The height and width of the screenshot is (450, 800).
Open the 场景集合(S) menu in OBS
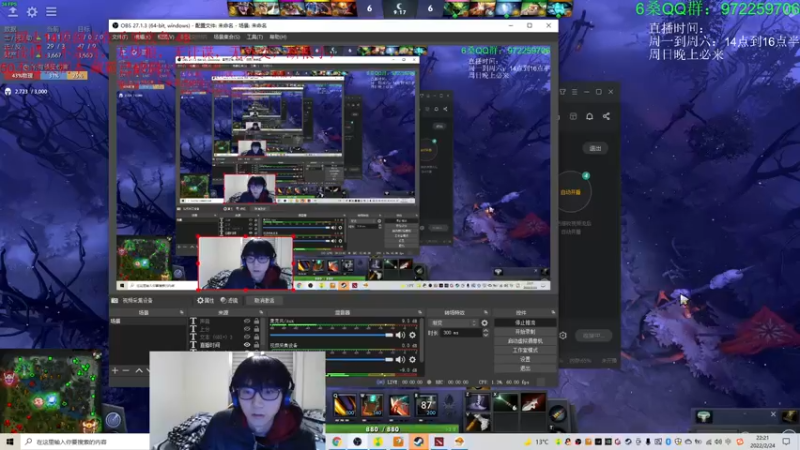[x=226, y=37]
